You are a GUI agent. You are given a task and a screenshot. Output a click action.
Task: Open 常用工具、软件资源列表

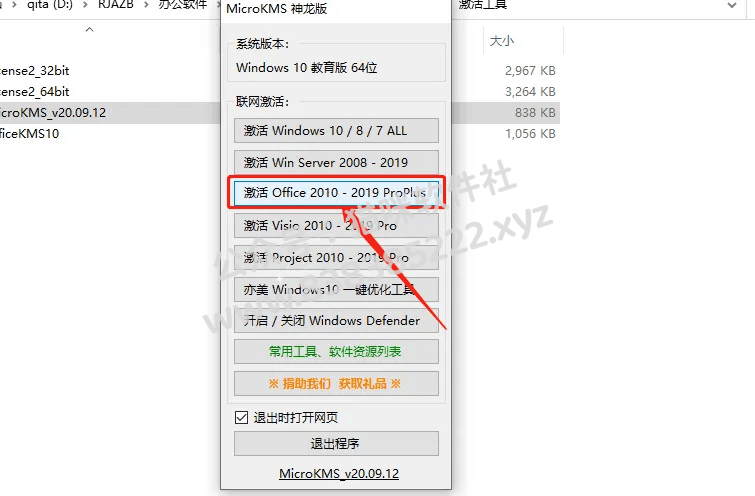pyautogui.click(x=336, y=352)
